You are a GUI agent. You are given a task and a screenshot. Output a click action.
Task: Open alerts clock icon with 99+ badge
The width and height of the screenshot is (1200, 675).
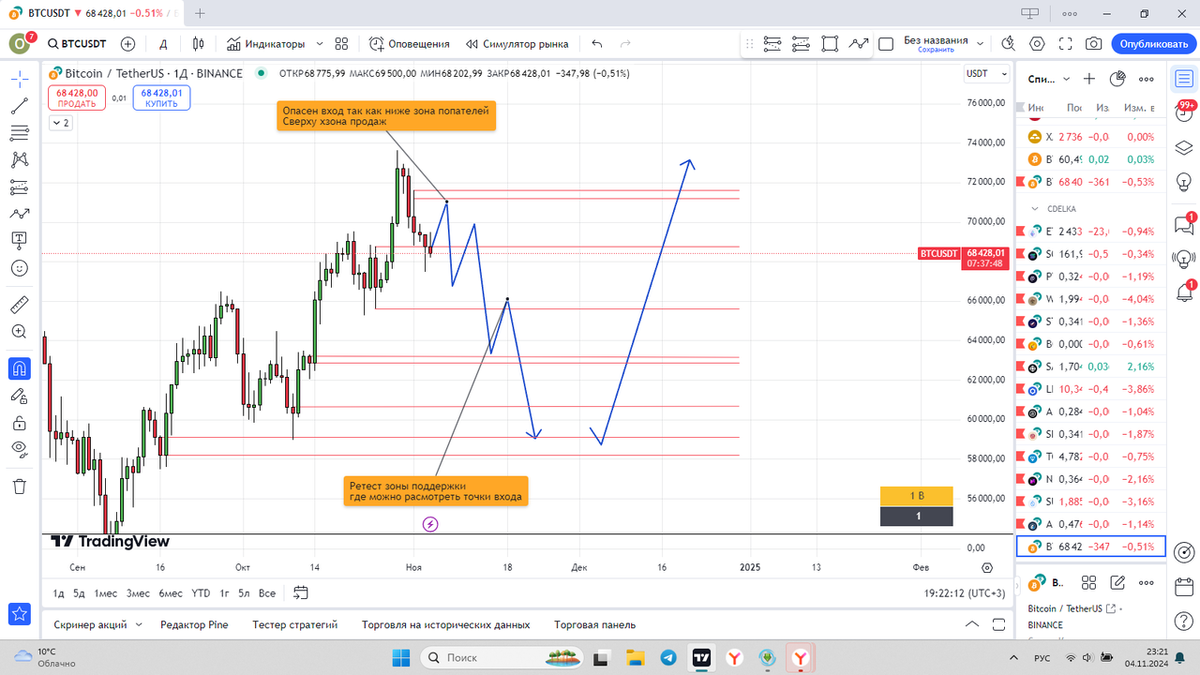pyautogui.click(x=1183, y=112)
